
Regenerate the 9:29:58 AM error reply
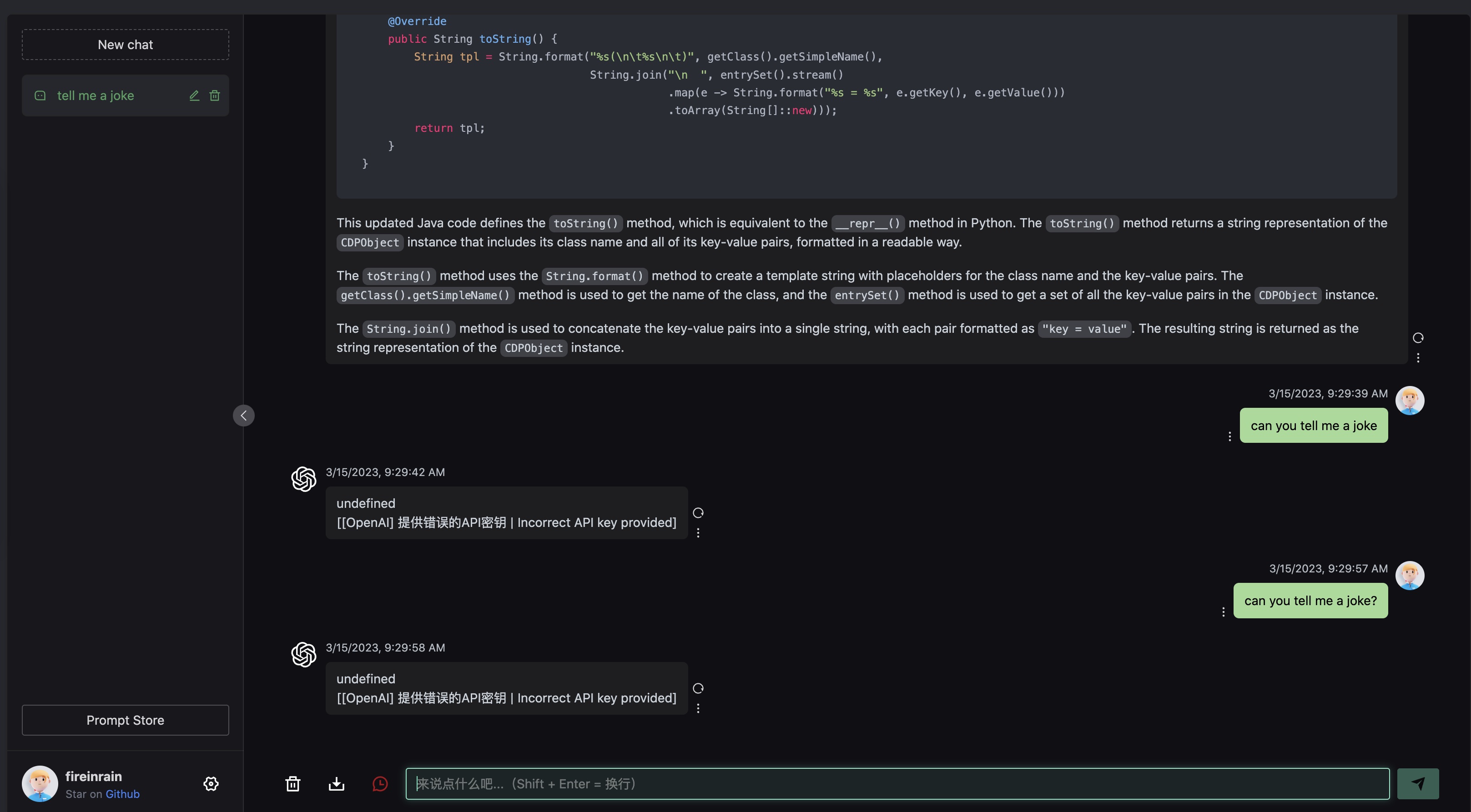[698, 688]
